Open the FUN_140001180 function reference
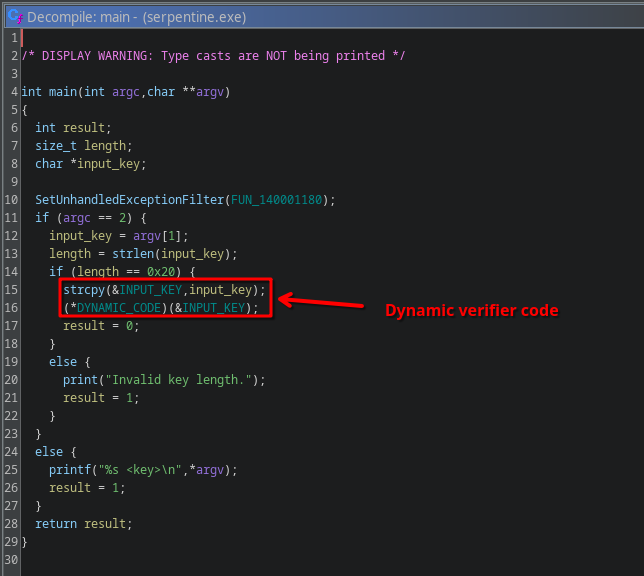Image resolution: width=644 pixels, height=576 pixels. pyautogui.click(x=276, y=200)
